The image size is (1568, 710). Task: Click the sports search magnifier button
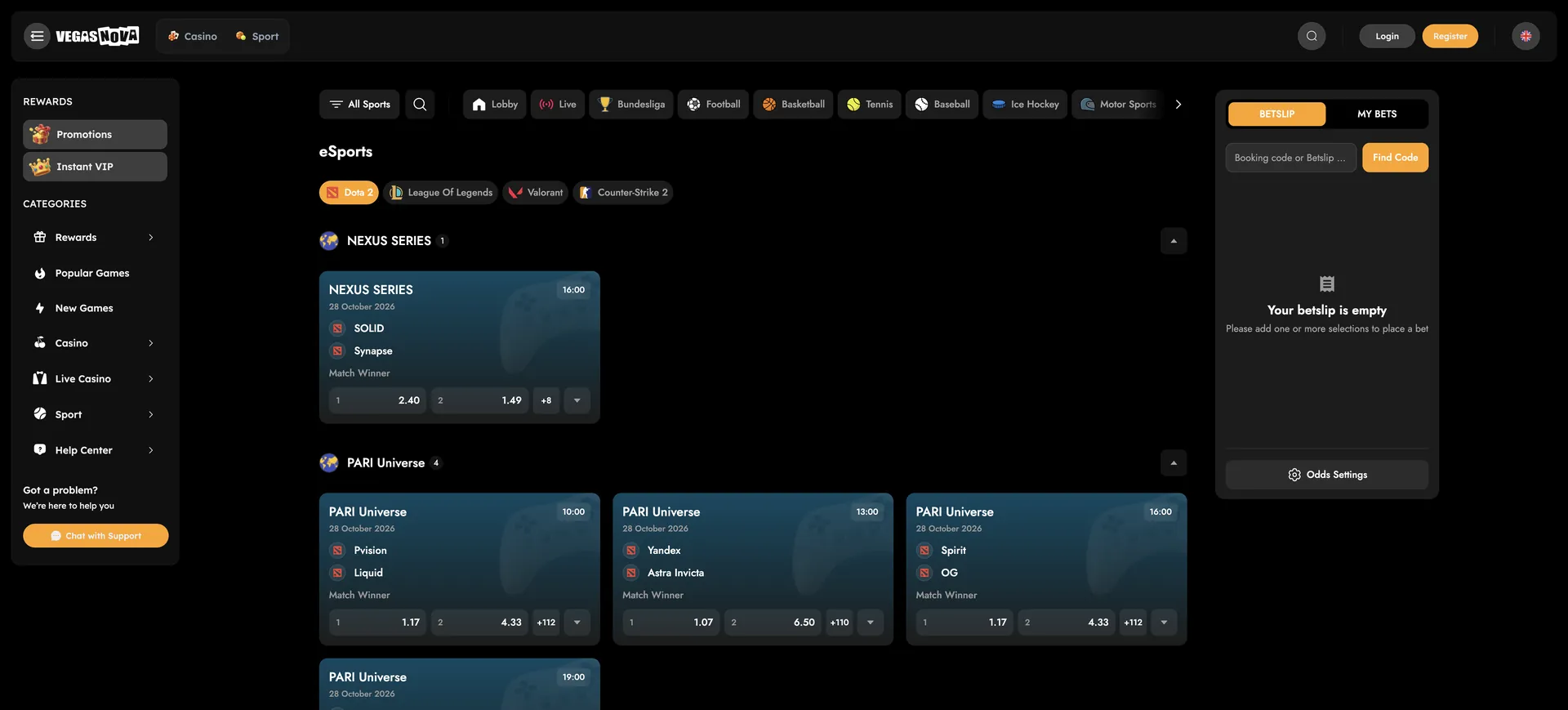(420, 105)
